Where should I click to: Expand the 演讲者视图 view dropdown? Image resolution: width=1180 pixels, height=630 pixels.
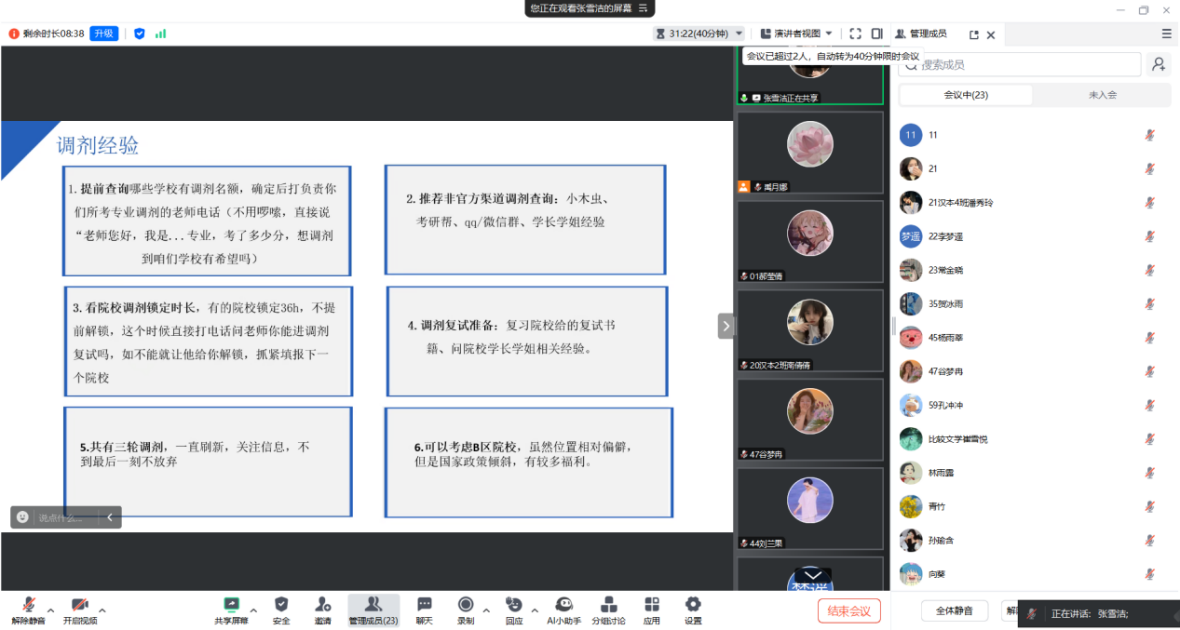[x=828, y=34]
